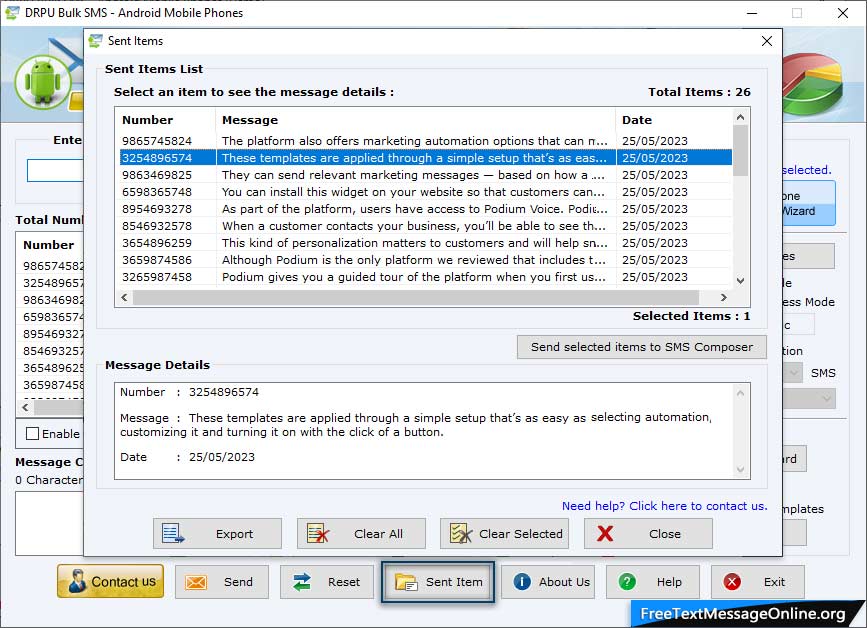This screenshot has width=867, height=628.
Task: Select the row for number 3254896574
Action: [426, 158]
